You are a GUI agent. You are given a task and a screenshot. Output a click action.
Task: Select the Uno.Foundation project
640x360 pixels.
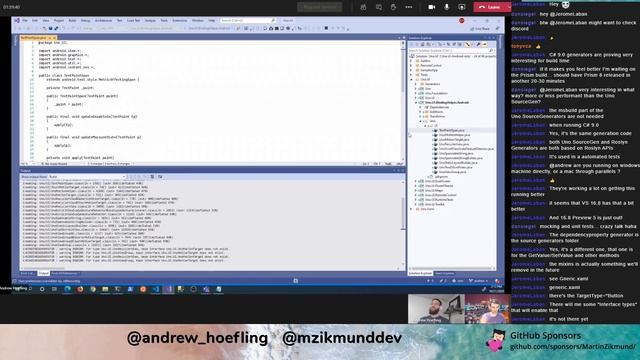[x=436, y=93]
